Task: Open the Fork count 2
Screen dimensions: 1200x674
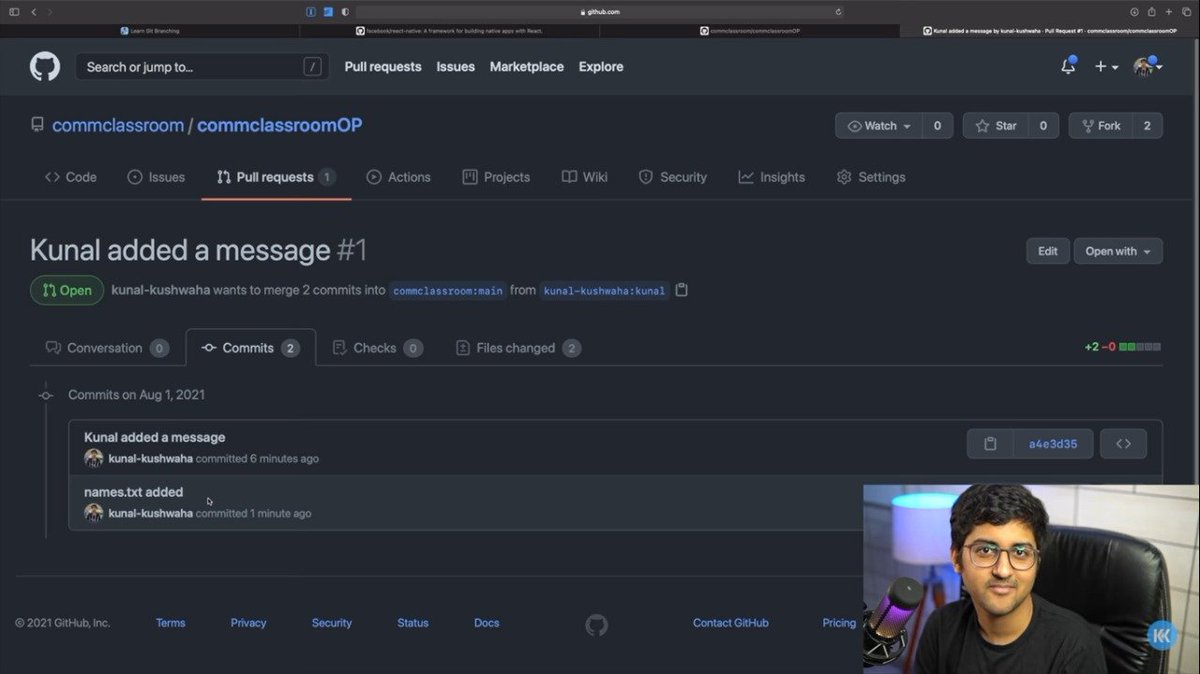Action: (x=1147, y=126)
